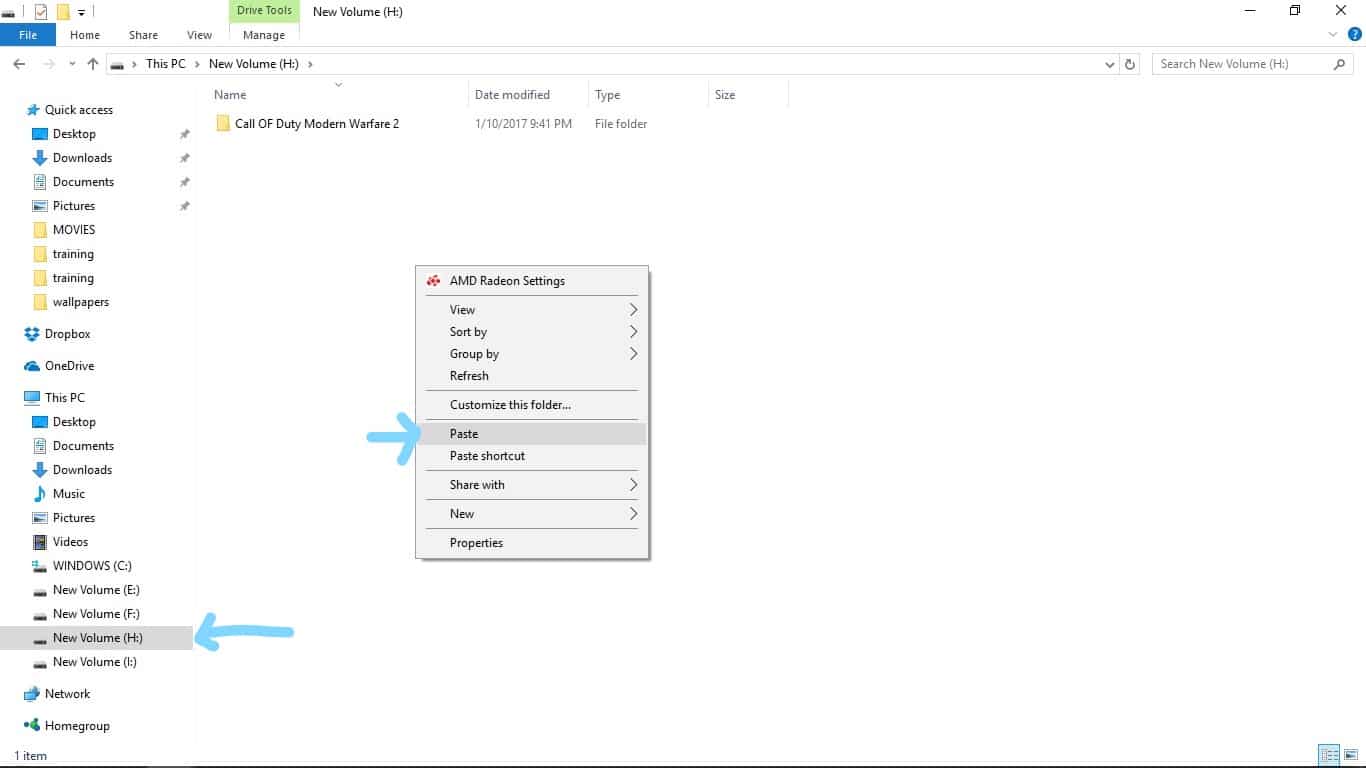Expand the New submenu in the context menu

[532, 514]
